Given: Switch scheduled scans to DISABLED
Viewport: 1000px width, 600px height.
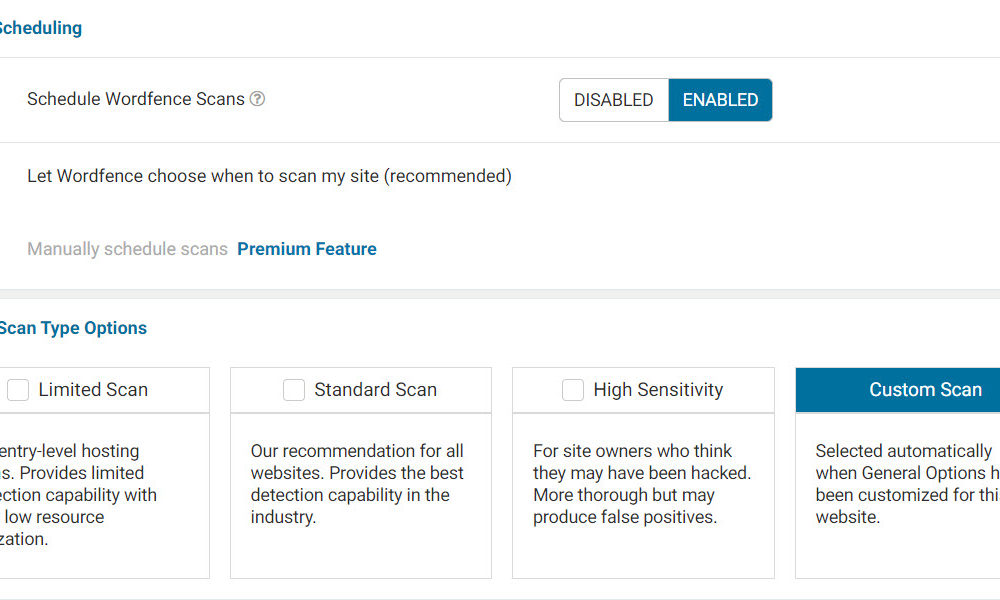Looking at the screenshot, I should click(x=613, y=100).
